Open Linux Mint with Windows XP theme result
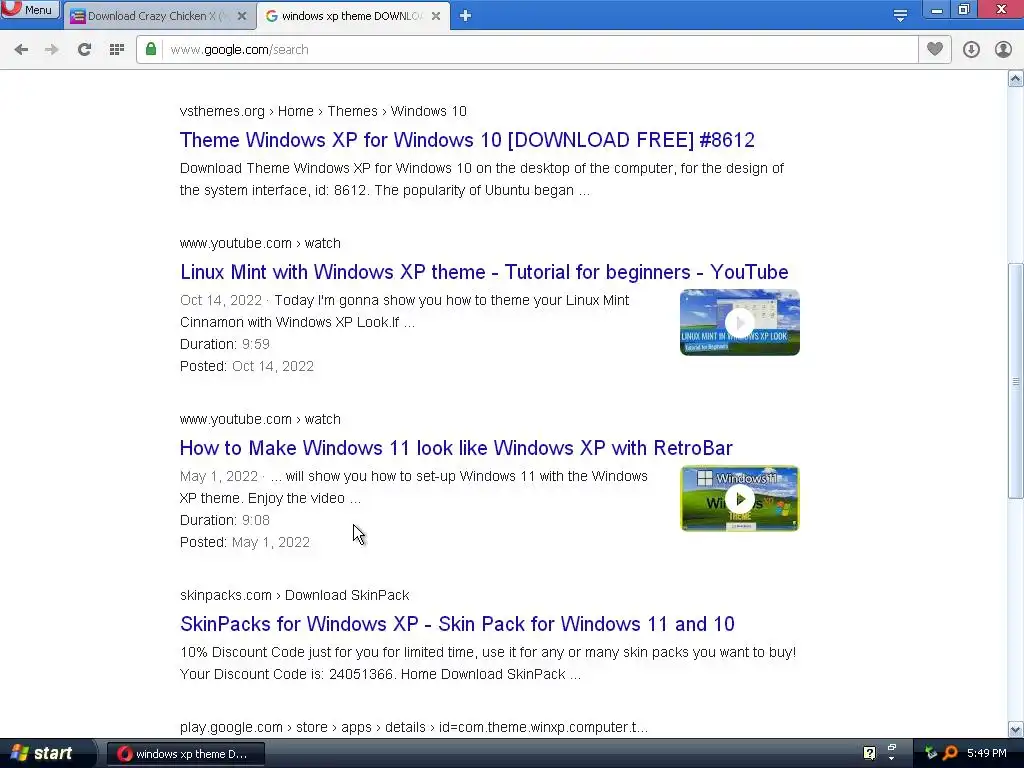This screenshot has width=1024, height=768. [484, 272]
